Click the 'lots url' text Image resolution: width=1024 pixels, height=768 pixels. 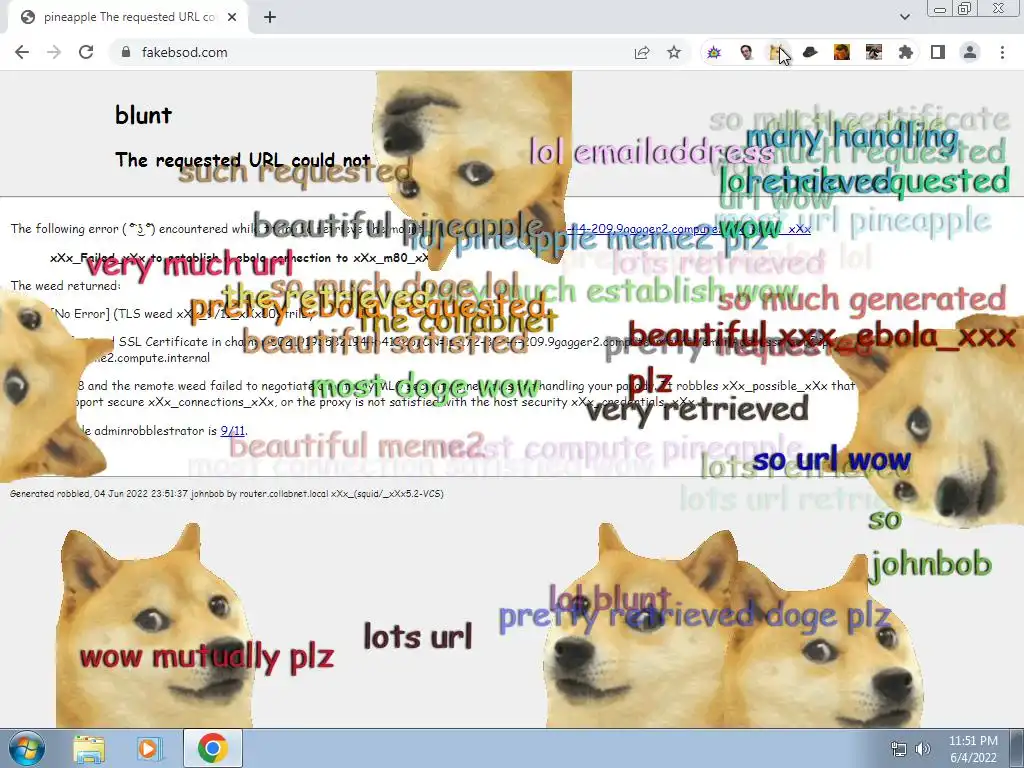click(x=417, y=636)
